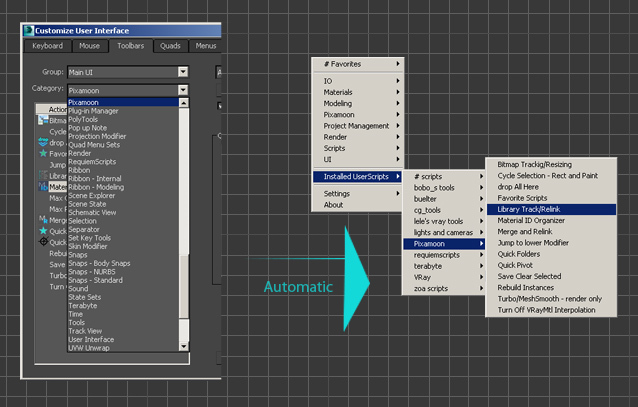The width and height of the screenshot is (638, 407).
Task: Expand the # Favorites submenu
Action: (358, 64)
